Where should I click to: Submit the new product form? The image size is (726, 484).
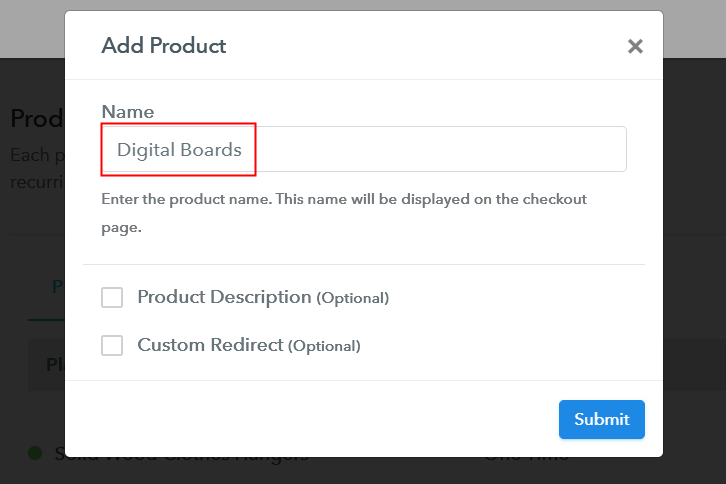click(x=601, y=419)
